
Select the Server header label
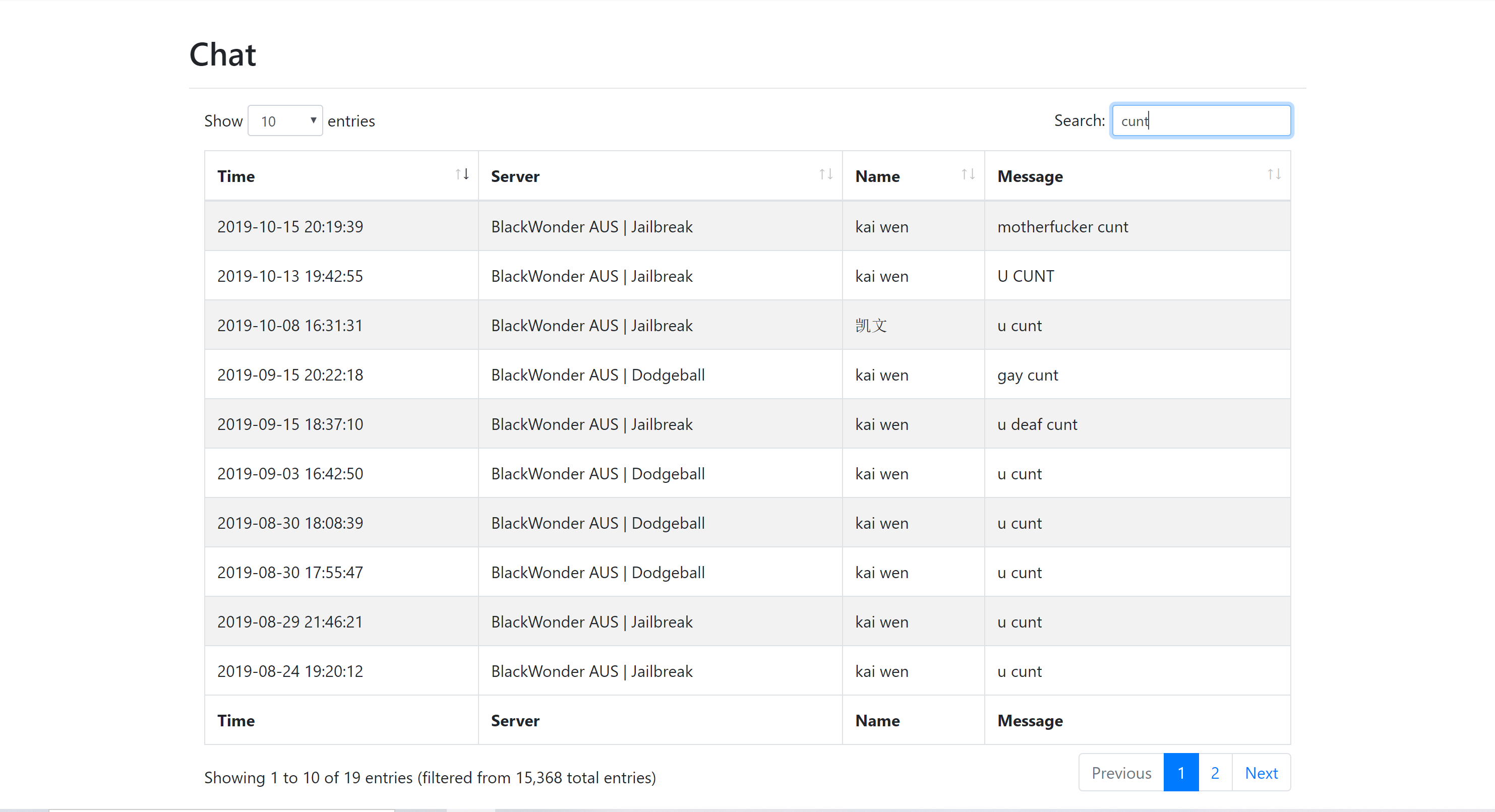click(515, 176)
